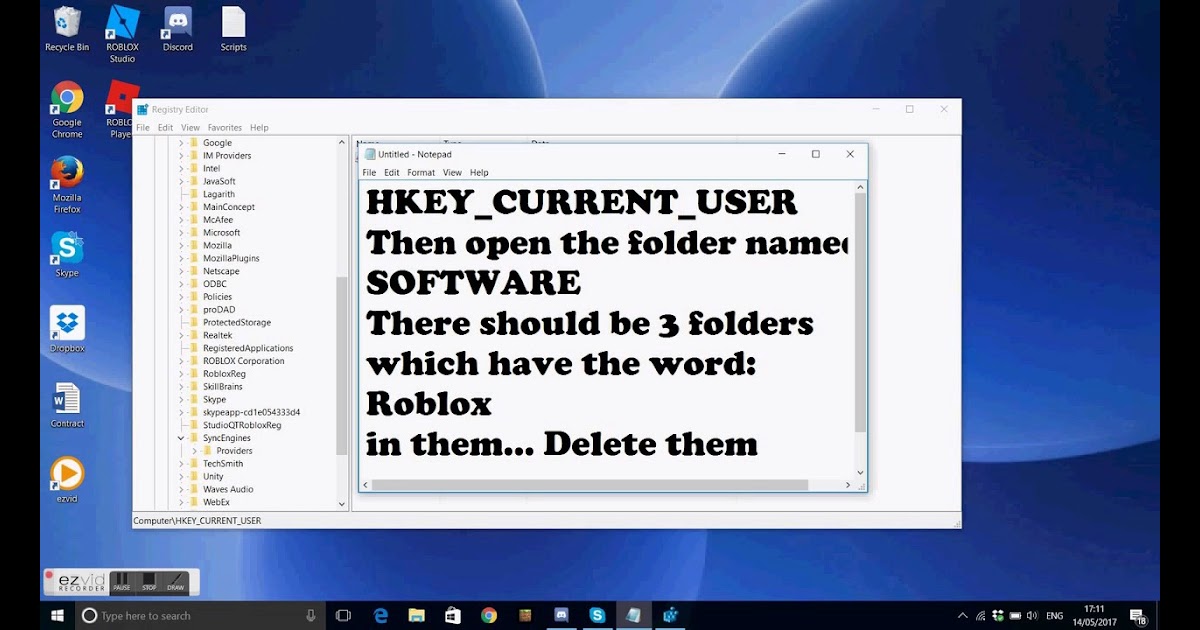
Task: Open the Discord desktop shortcut
Action: click(x=178, y=28)
